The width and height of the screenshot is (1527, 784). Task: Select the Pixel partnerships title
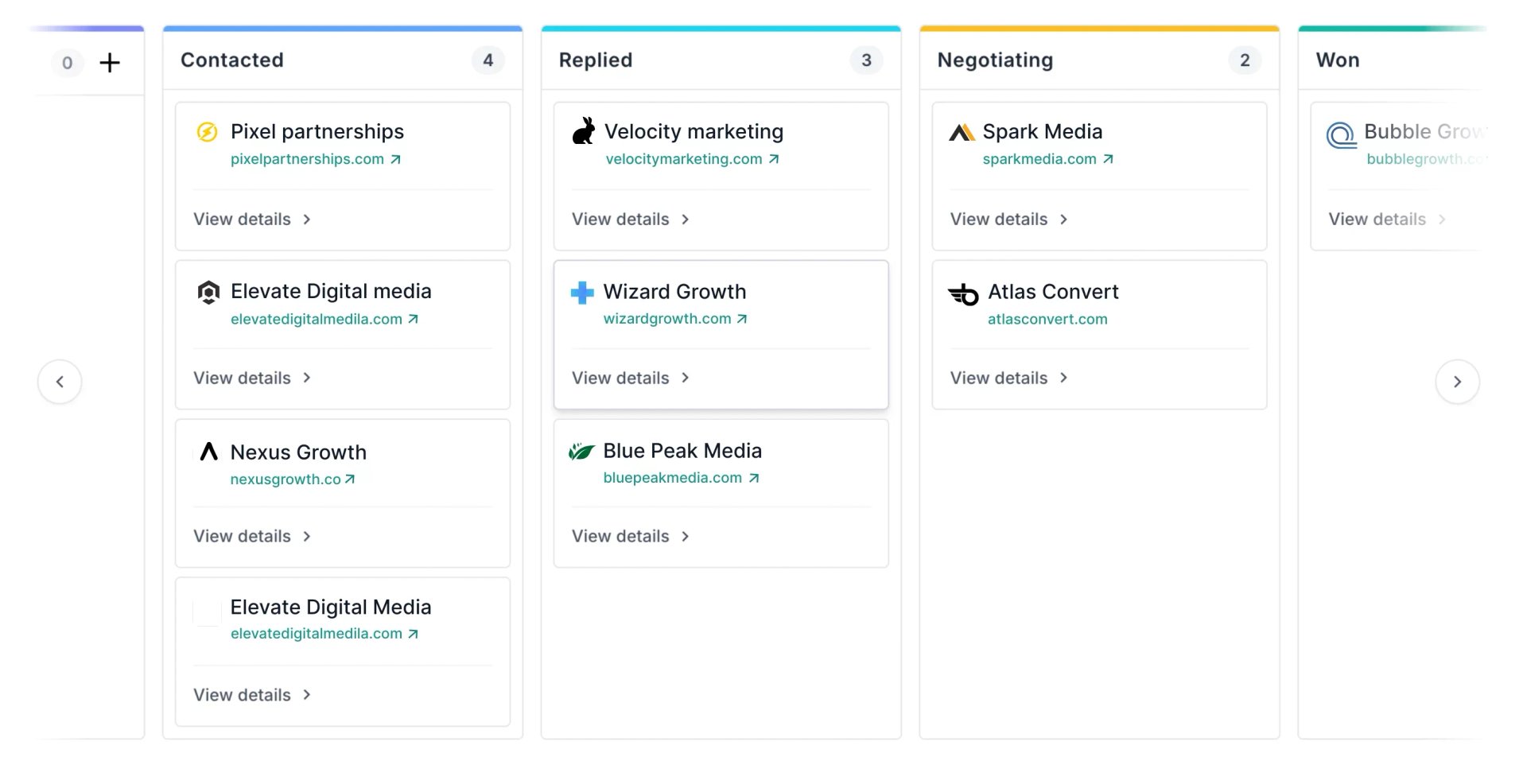[x=317, y=132]
